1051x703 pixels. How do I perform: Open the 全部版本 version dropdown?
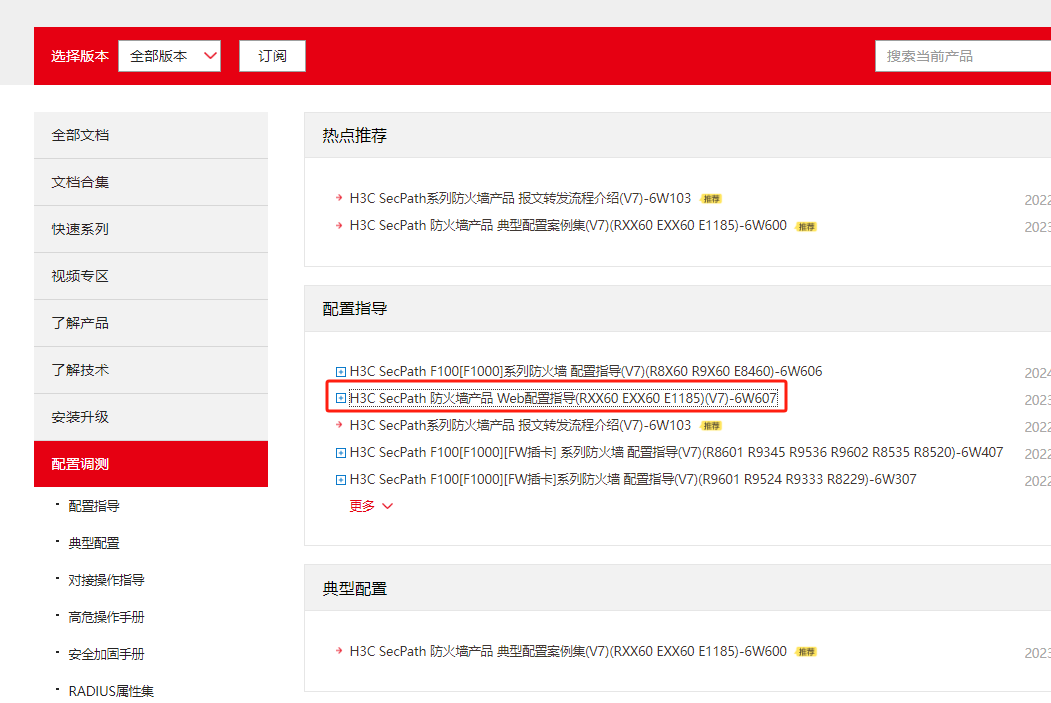pos(170,56)
